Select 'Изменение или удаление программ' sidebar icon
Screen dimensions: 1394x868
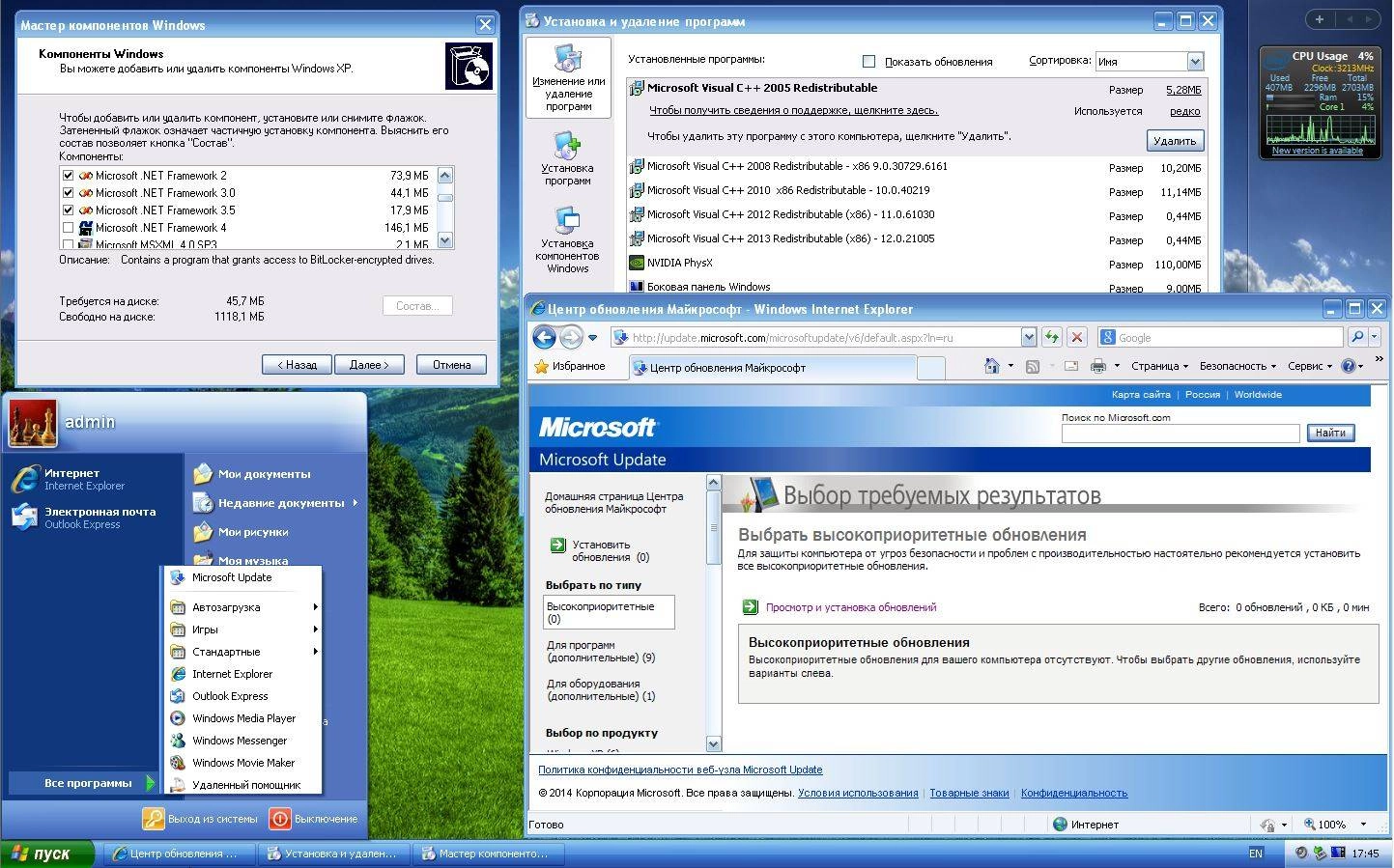(568, 77)
